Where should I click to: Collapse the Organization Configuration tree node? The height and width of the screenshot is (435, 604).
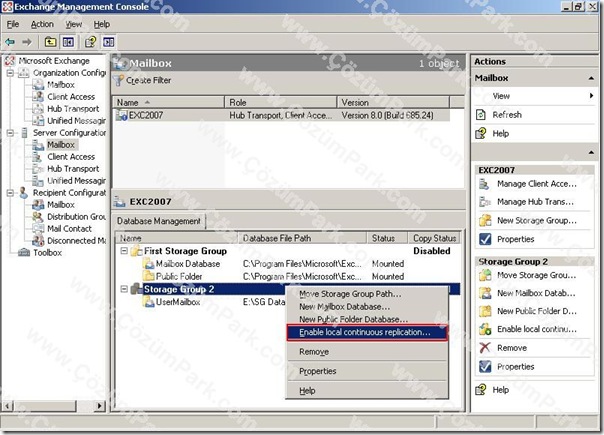[10, 73]
